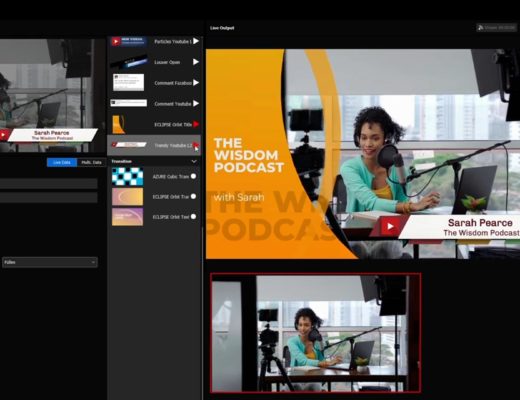520x400 pixels.
Task: Select the orange ECLIPSE Orbit Title thumbnail
Action: (119, 124)
